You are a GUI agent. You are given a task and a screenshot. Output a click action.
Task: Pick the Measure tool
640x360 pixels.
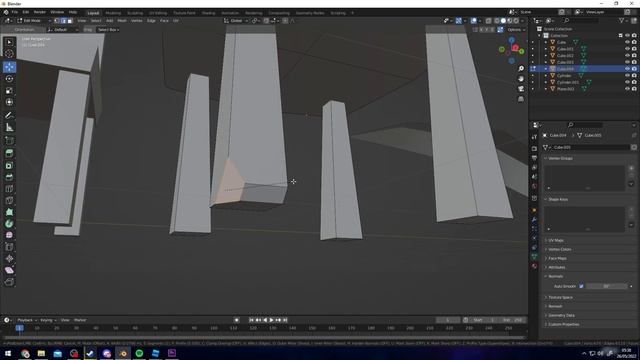(x=9, y=128)
